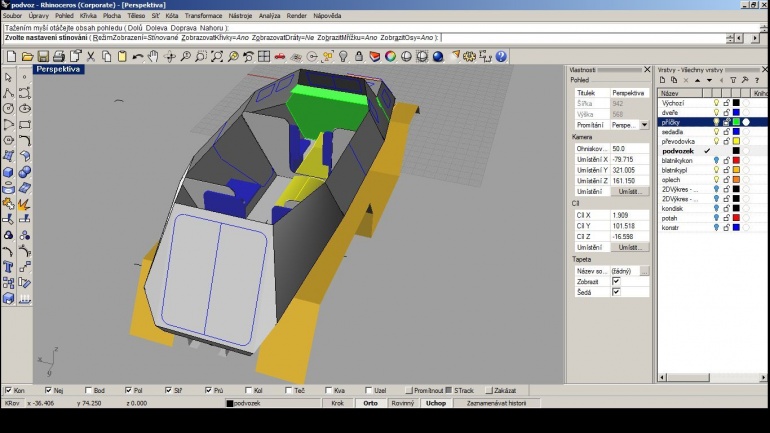Select the blue box solid tool

8,172
